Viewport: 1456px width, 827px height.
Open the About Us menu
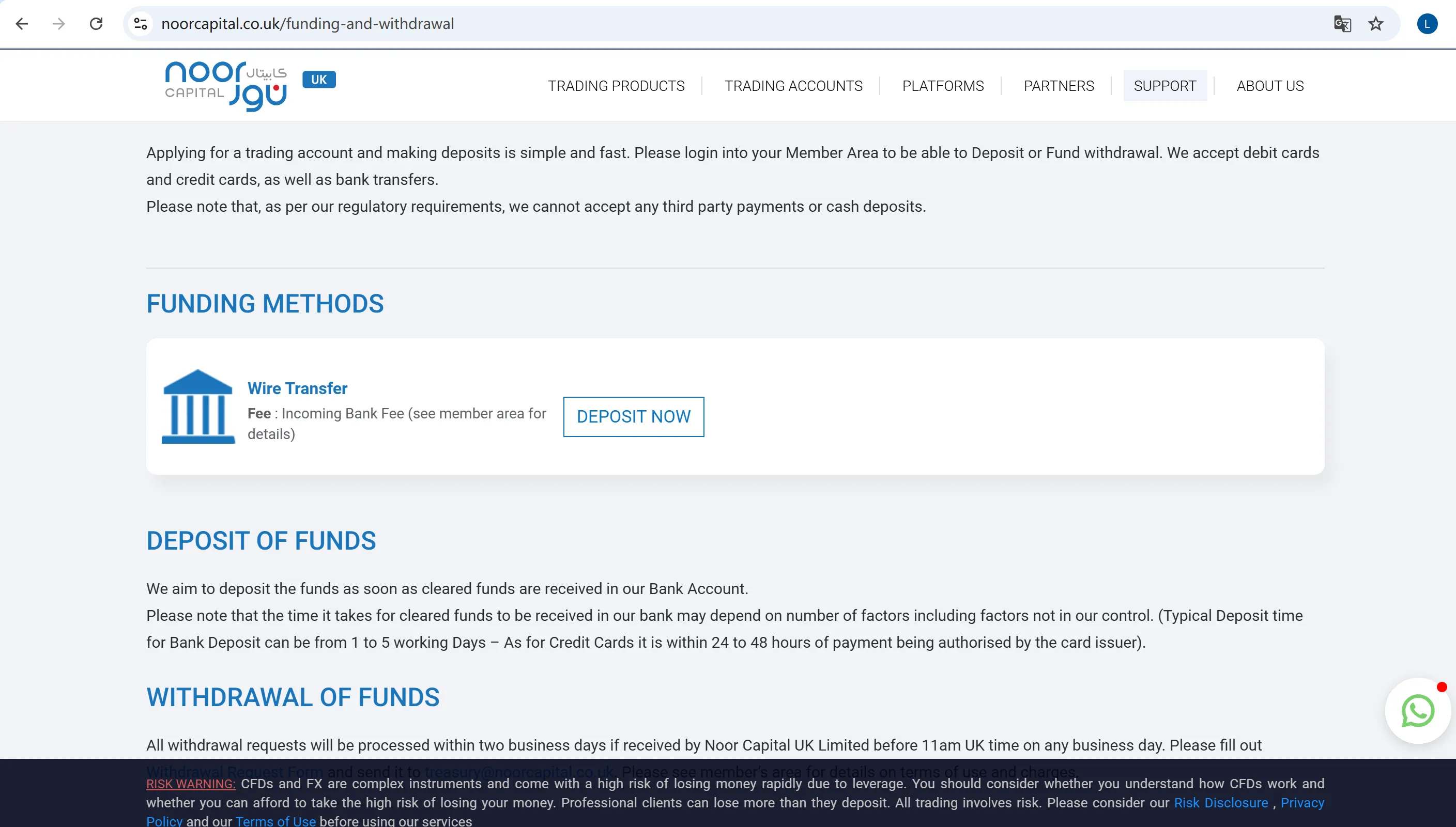point(1270,86)
